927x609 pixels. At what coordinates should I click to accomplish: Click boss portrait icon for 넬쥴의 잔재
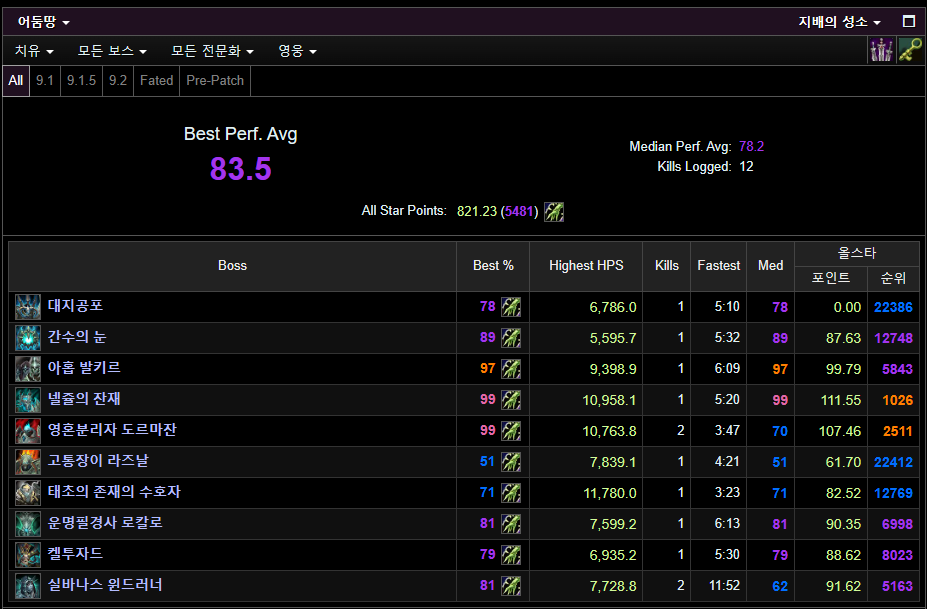(28, 400)
